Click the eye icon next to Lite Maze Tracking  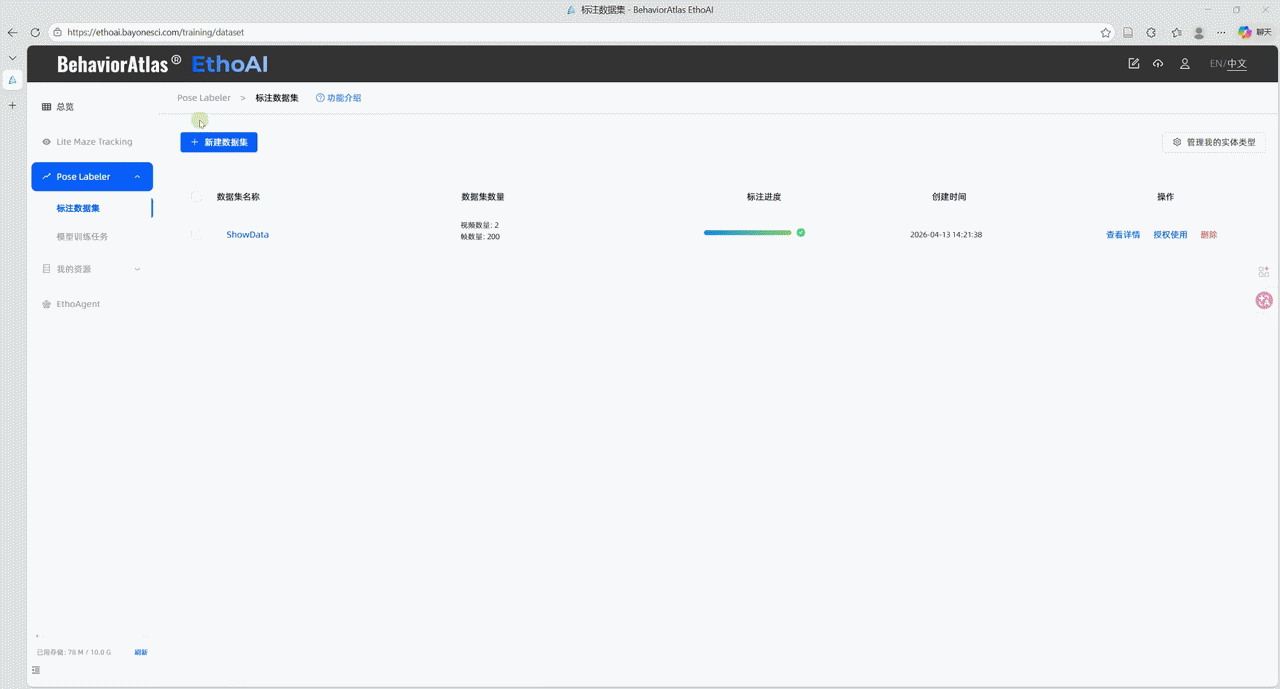tap(46, 142)
